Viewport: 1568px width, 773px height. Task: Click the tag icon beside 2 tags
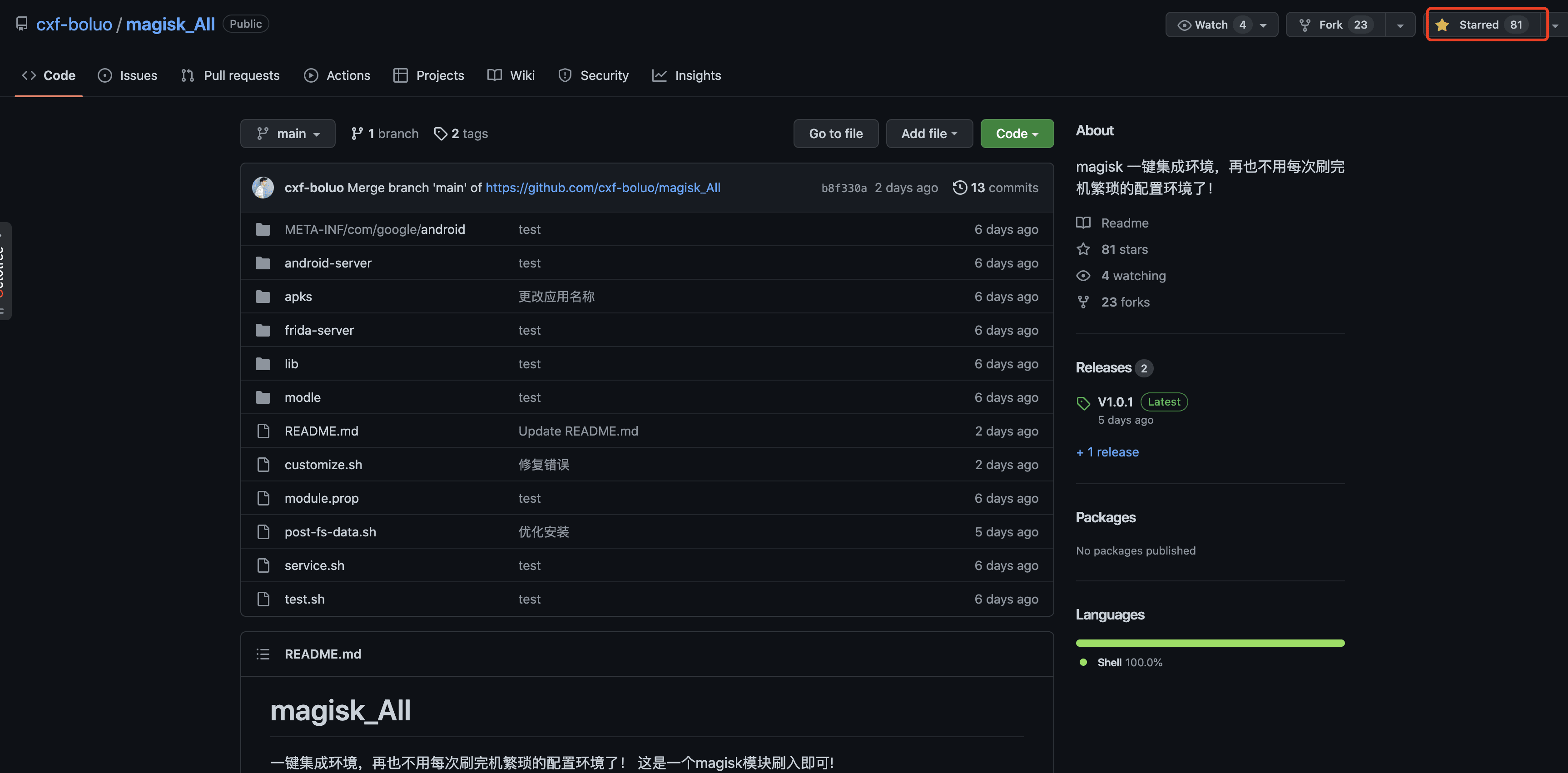[x=440, y=133]
